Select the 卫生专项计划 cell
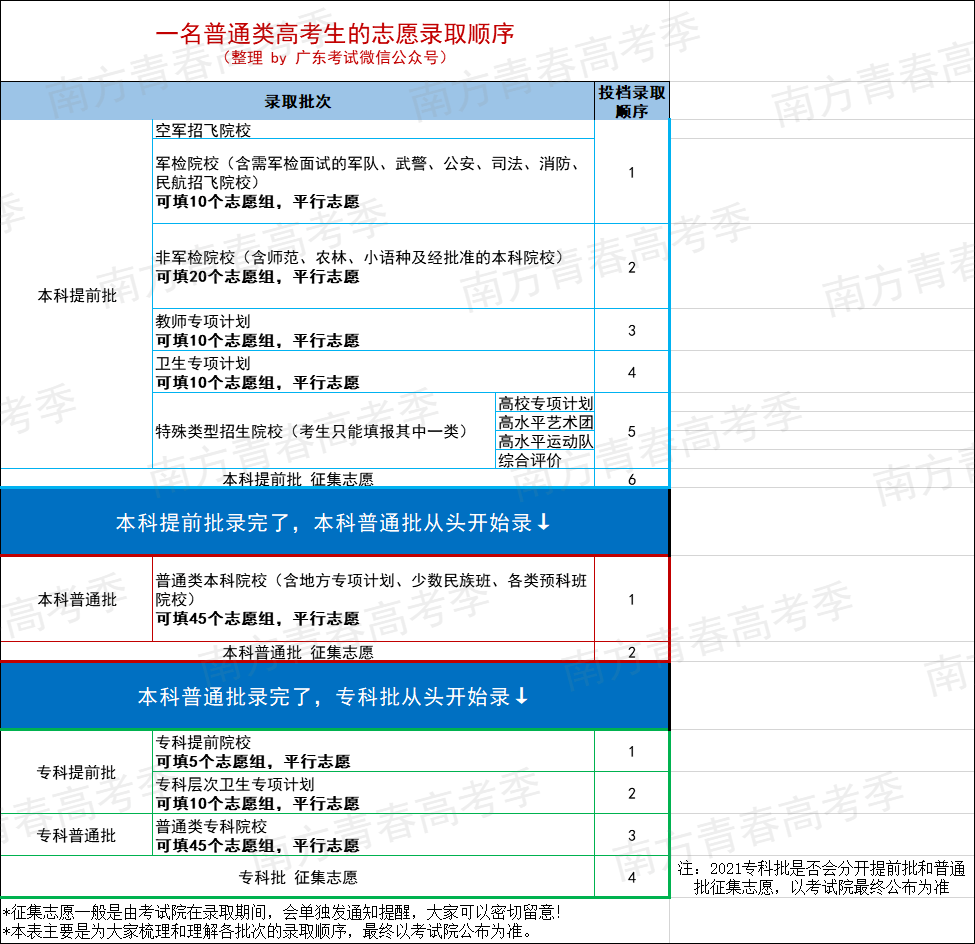 click(x=373, y=372)
